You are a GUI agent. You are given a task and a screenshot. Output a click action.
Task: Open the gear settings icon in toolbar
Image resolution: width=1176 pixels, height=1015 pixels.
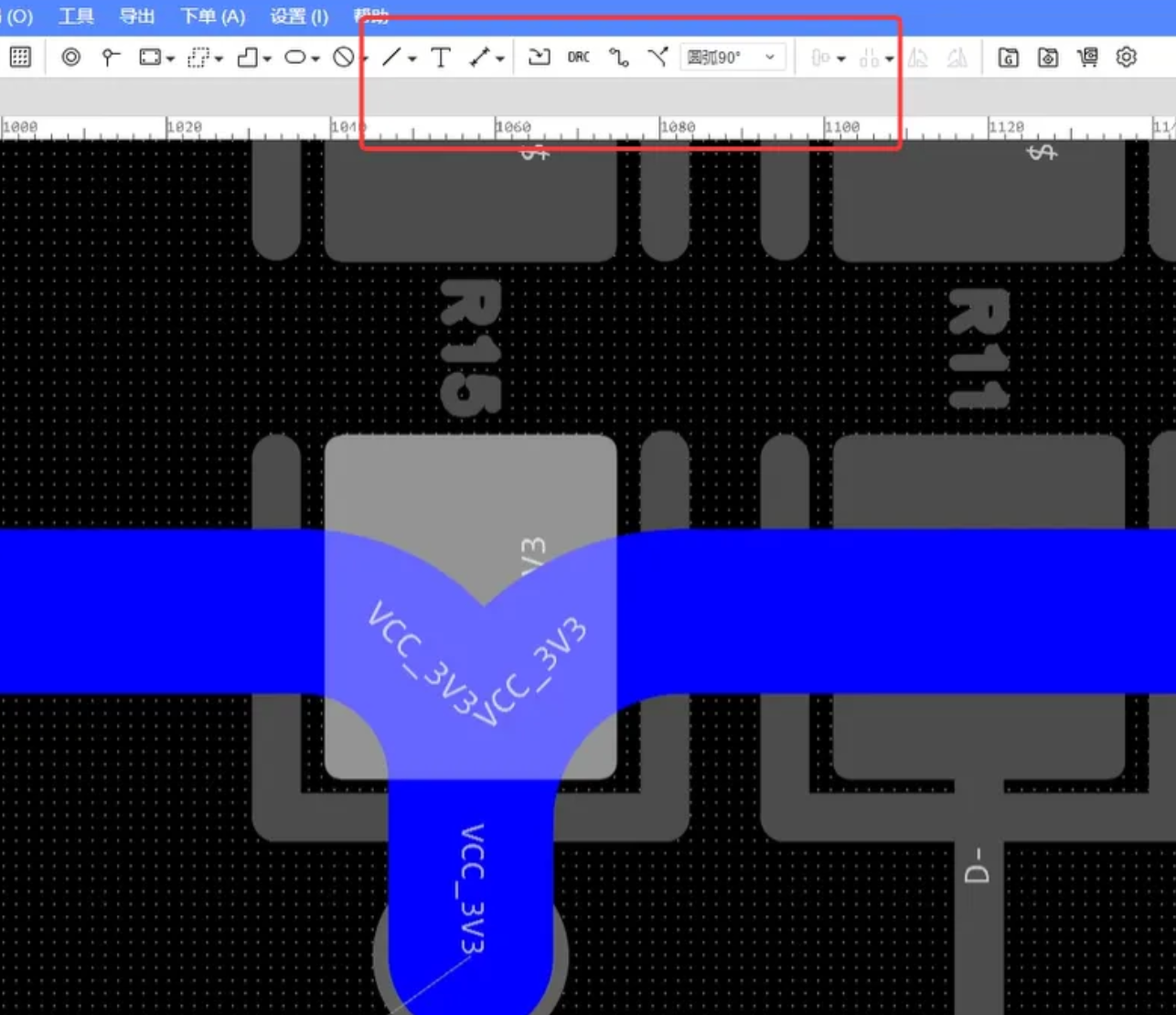[1127, 57]
